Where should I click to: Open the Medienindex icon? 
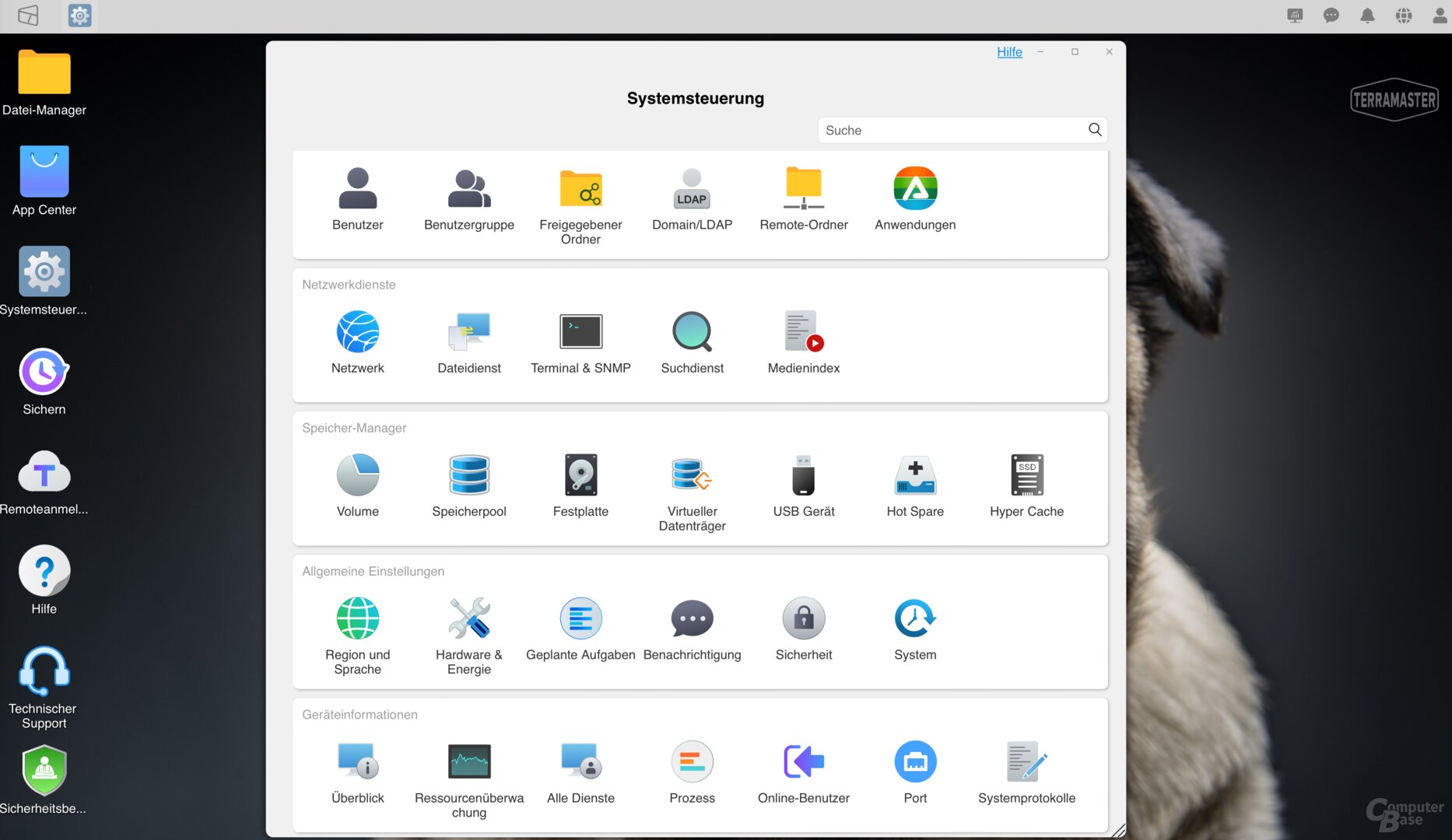(803, 332)
